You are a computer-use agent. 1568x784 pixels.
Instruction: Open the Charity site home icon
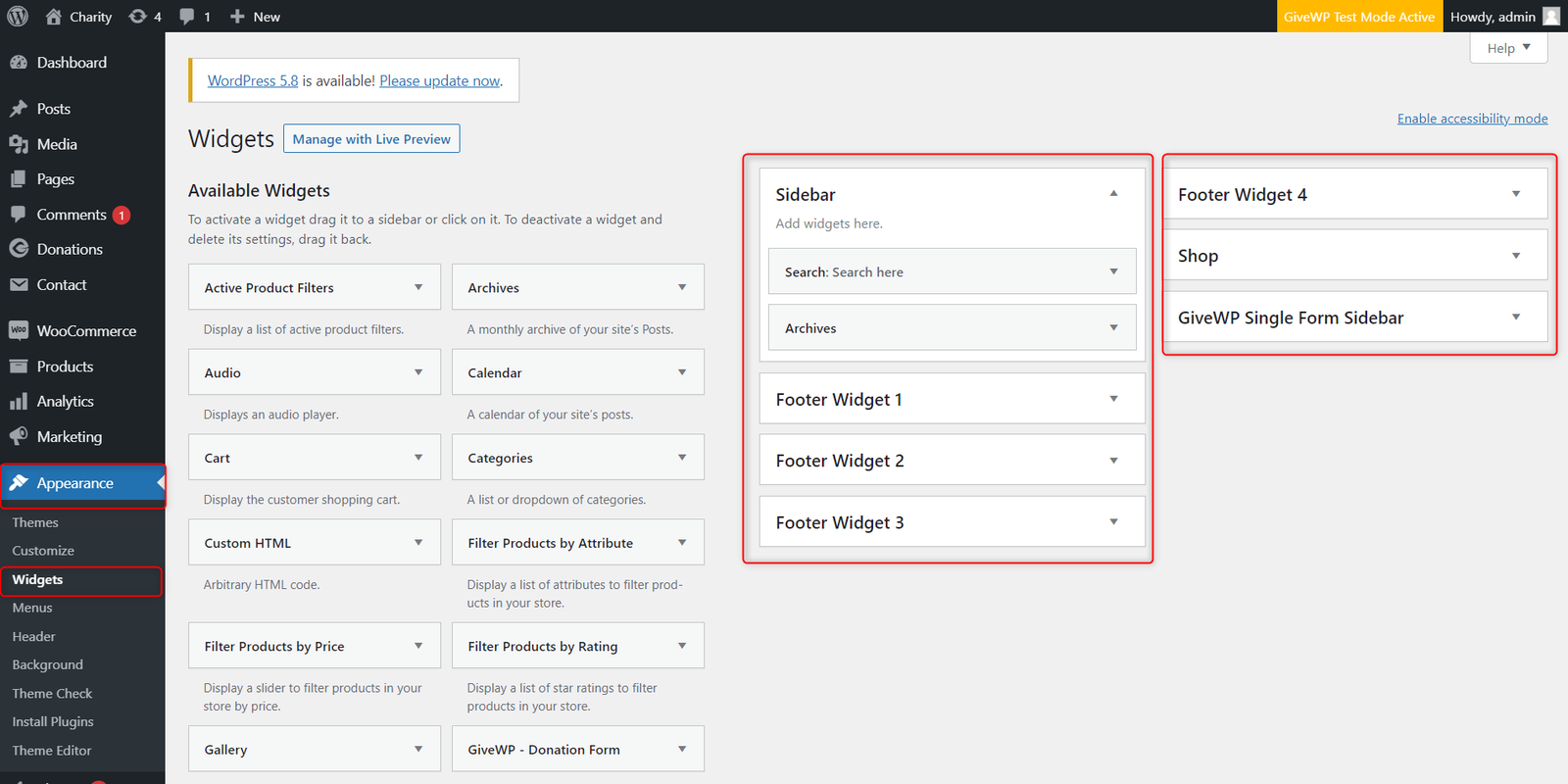[x=54, y=17]
